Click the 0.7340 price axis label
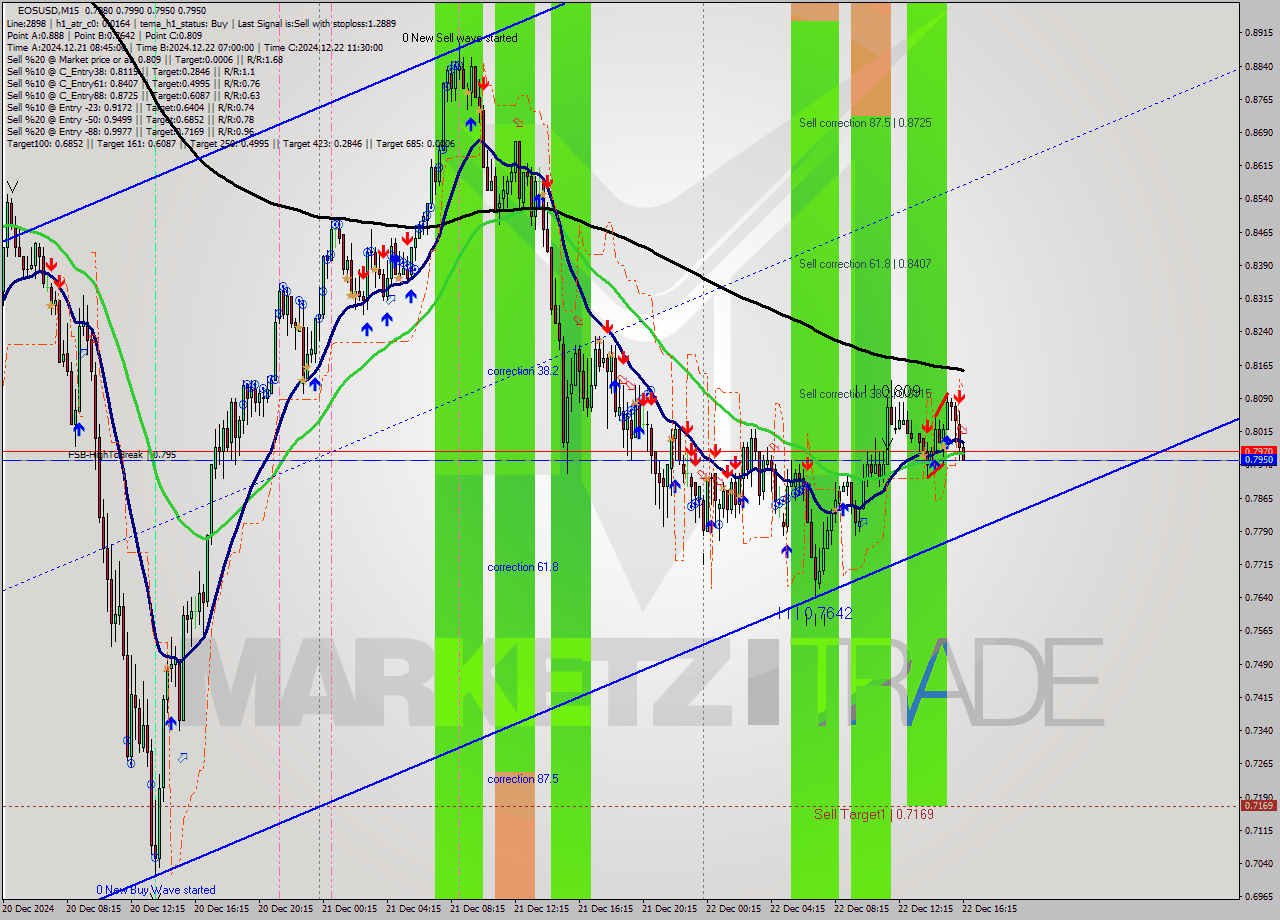1280x920 pixels. coord(1258,731)
